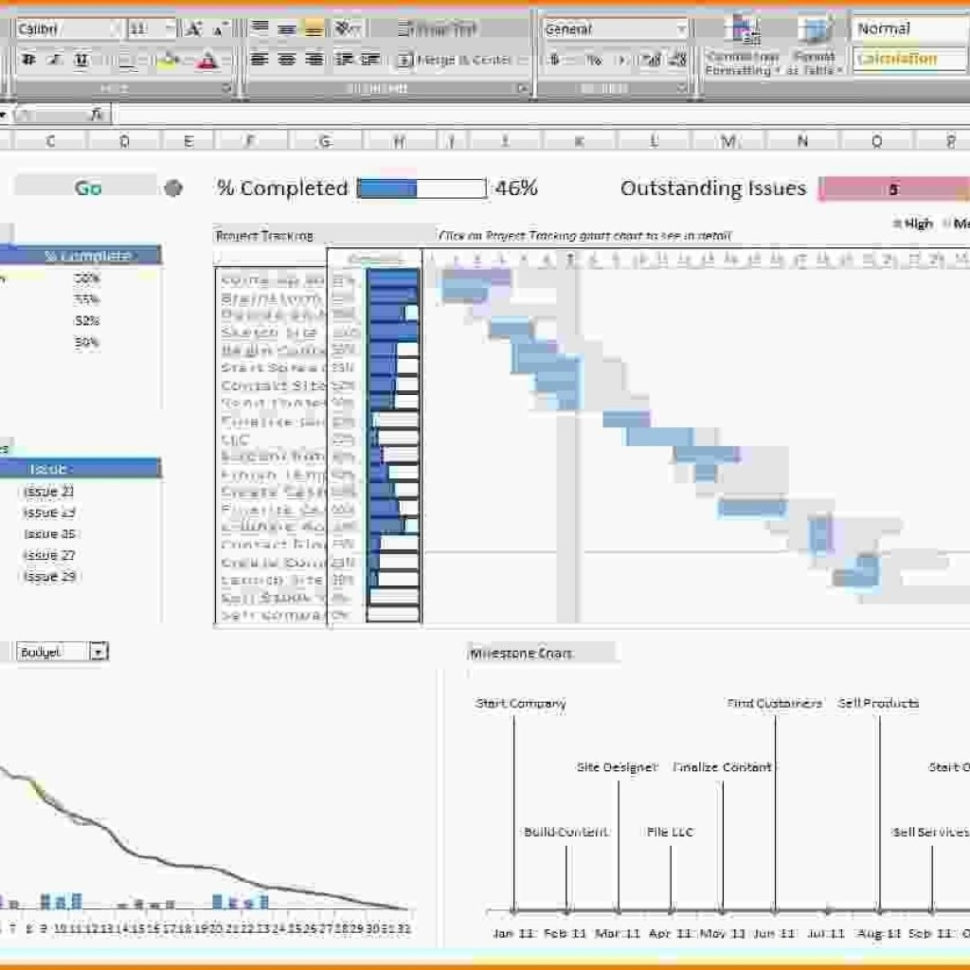Open the Fill Color bucket icon
970x970 pixels.
(x=166, y=60)
